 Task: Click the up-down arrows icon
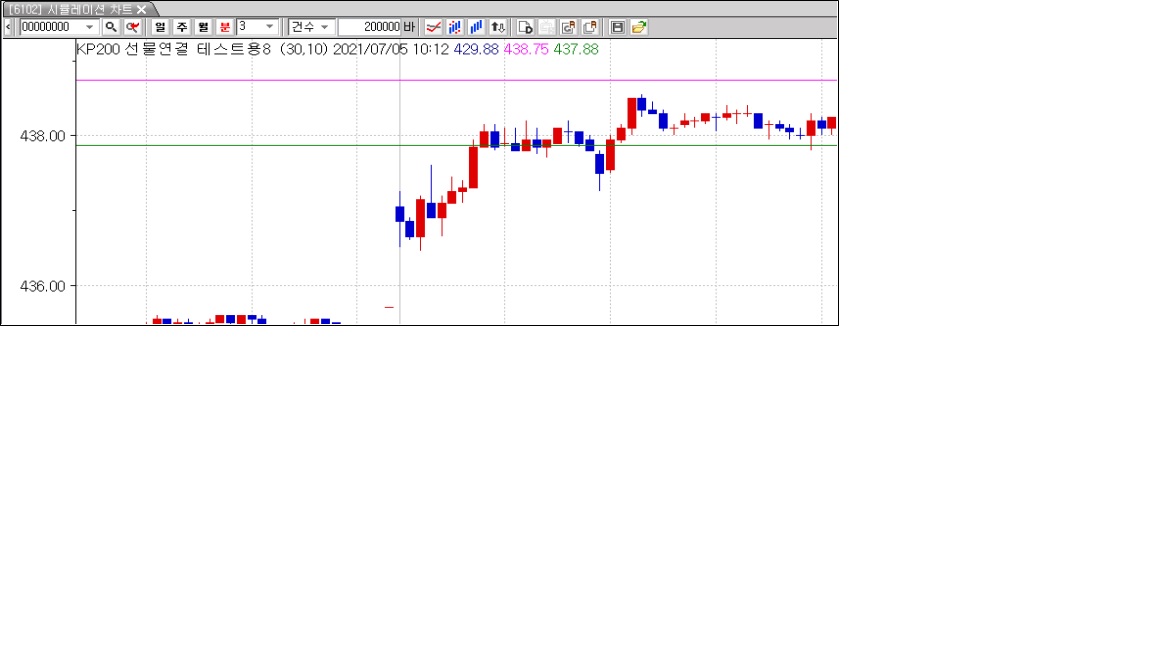coord(498,27)
